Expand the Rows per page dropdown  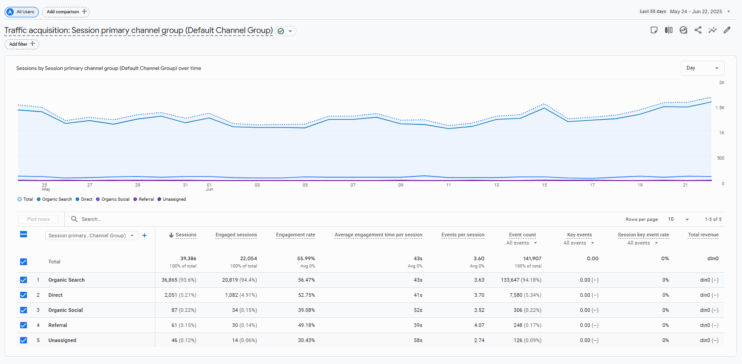tap(678, 219)
